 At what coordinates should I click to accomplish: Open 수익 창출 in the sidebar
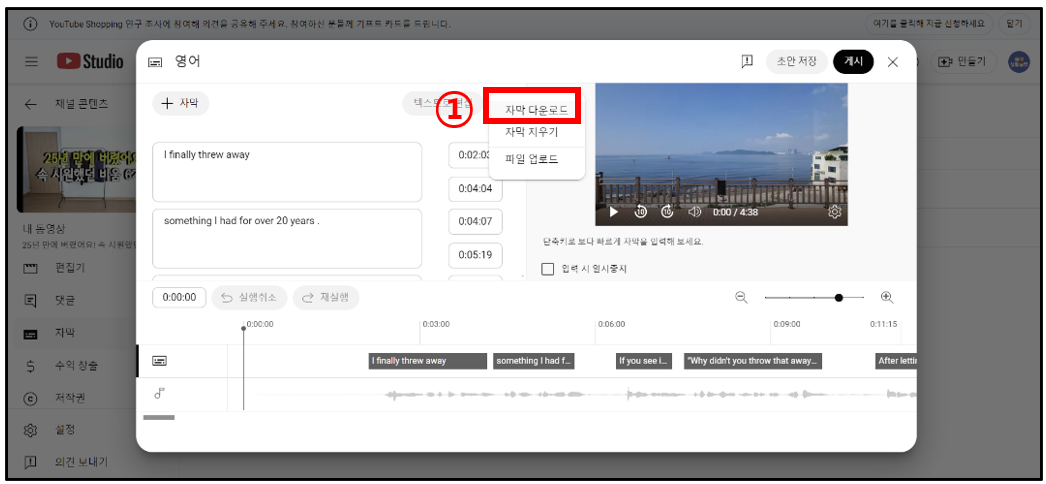pos(76,365)
